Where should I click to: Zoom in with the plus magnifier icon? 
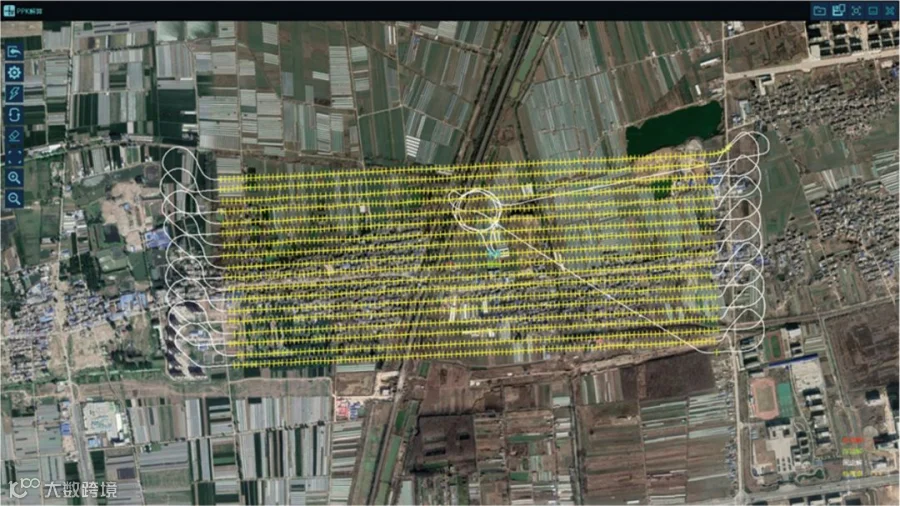pyautogui.click(x=14, y=178)
